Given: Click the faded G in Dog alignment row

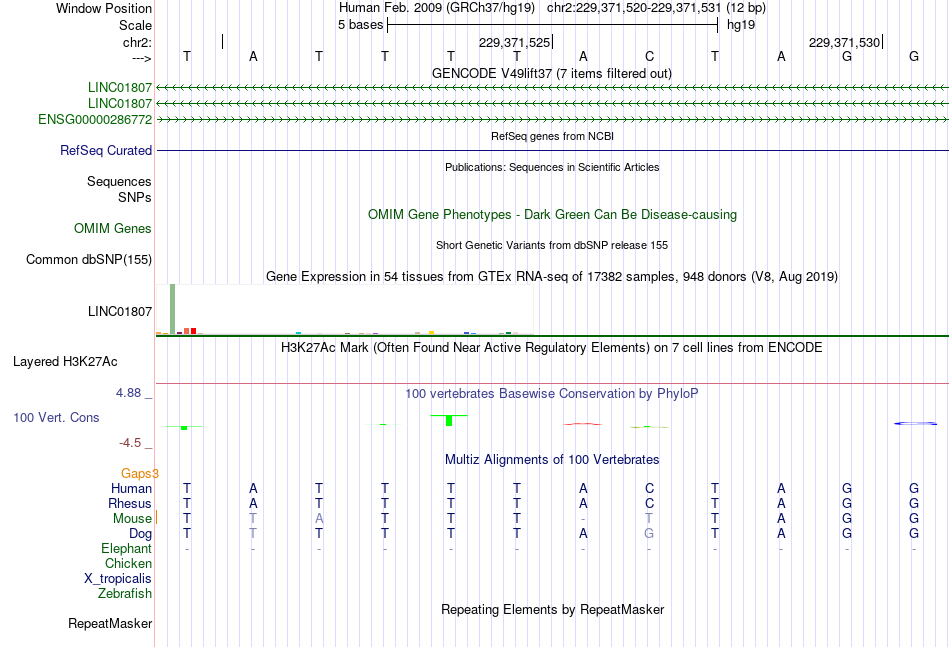Looking at the screenshot, I should 649,534.
